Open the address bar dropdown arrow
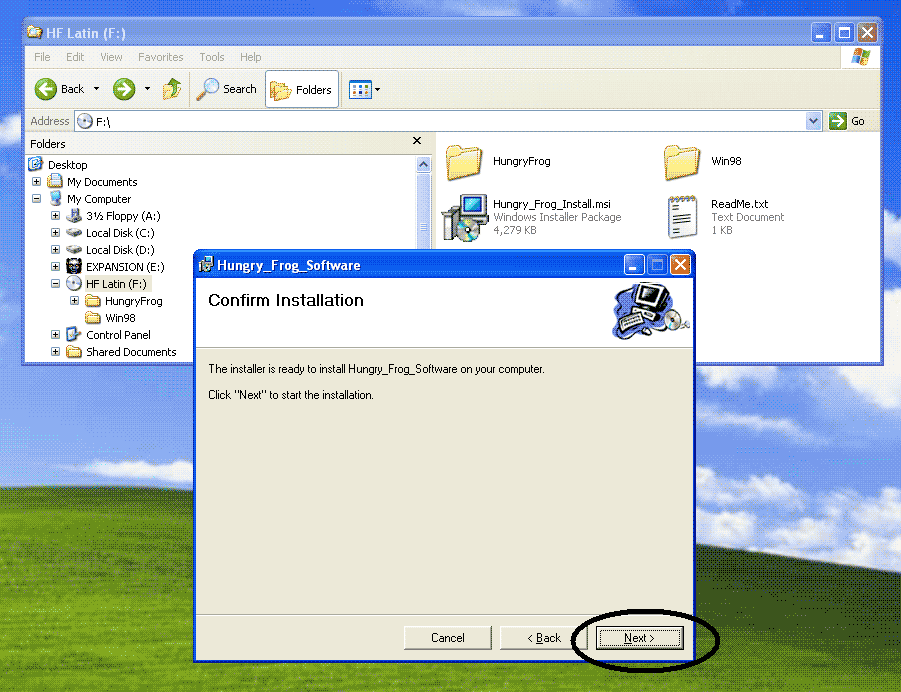Viewport: 901px width, 692px height. (x=813, y=121)
